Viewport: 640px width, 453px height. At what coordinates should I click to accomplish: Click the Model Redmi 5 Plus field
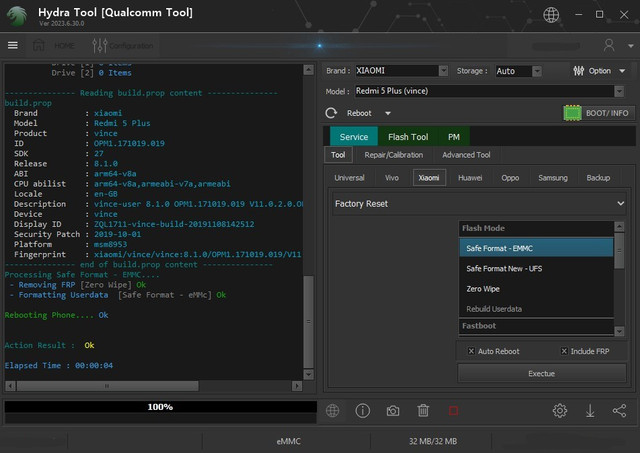click(x=484, y=91)
